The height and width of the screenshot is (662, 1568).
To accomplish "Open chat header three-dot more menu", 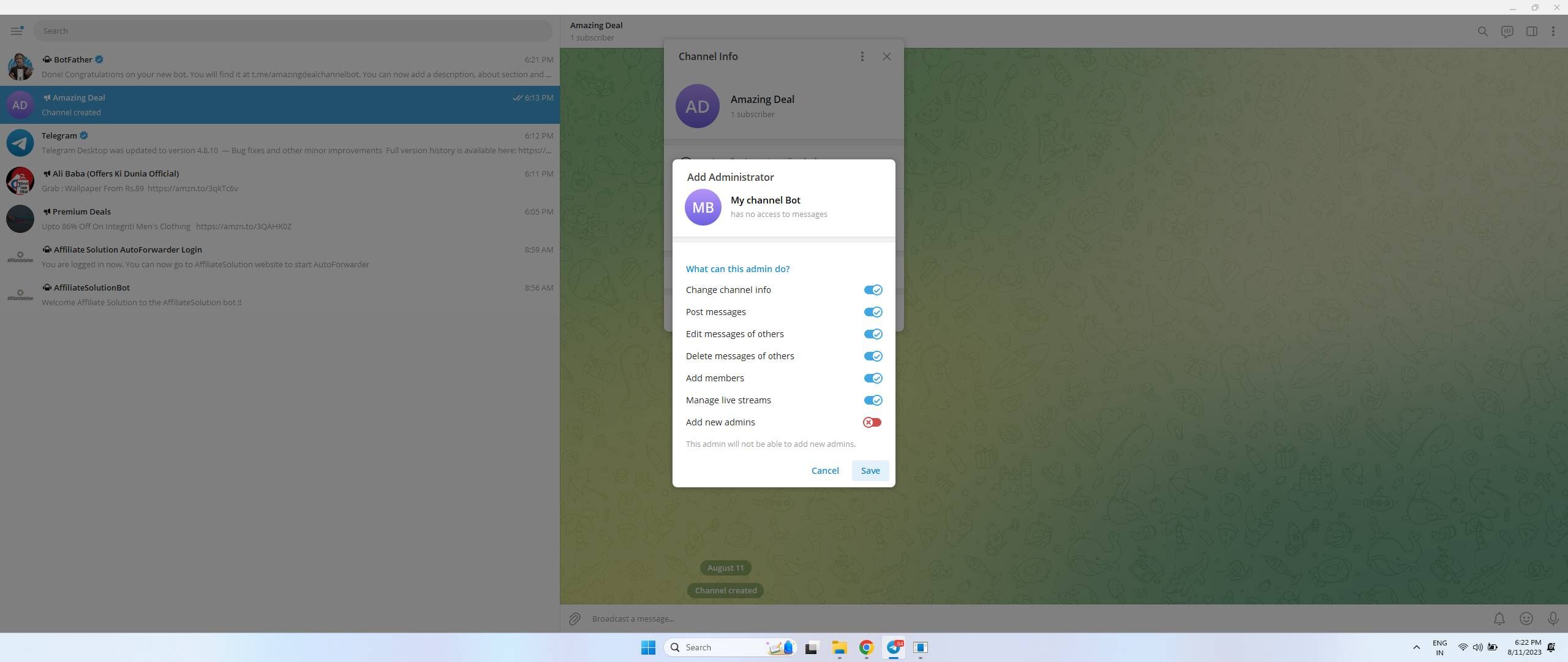I will tap(1553, 31).
